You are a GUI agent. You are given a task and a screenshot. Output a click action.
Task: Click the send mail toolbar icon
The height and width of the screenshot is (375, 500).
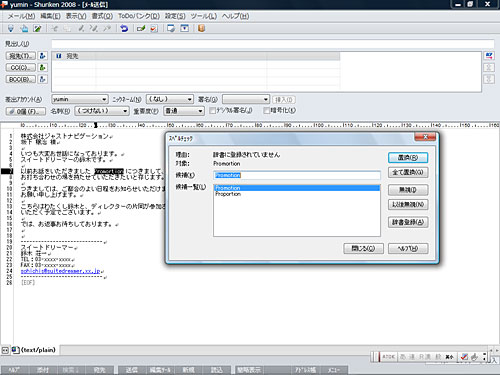pos(11,29)
